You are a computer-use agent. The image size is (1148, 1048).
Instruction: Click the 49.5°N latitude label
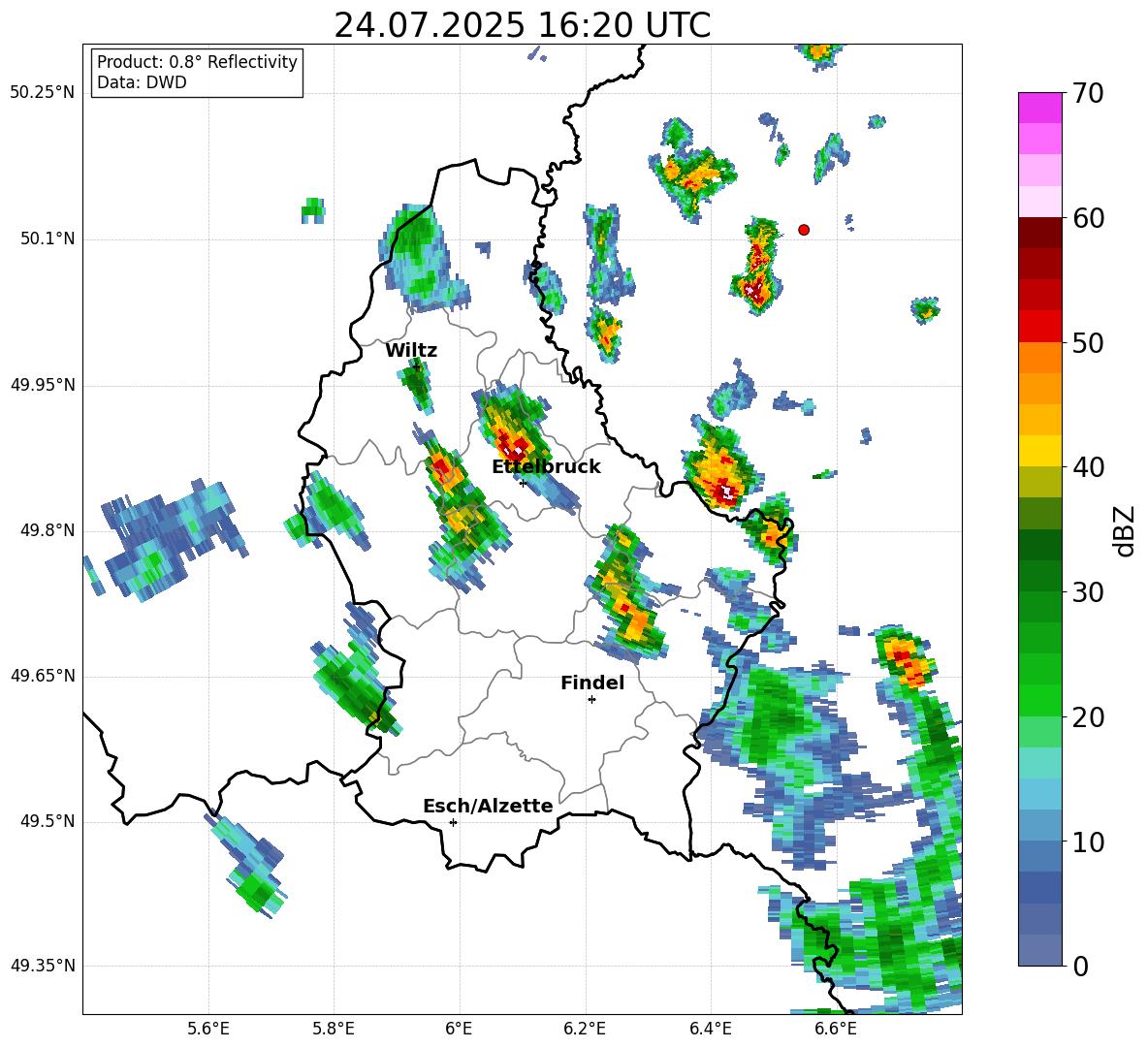pyautogui.click(x=48, y=821)
